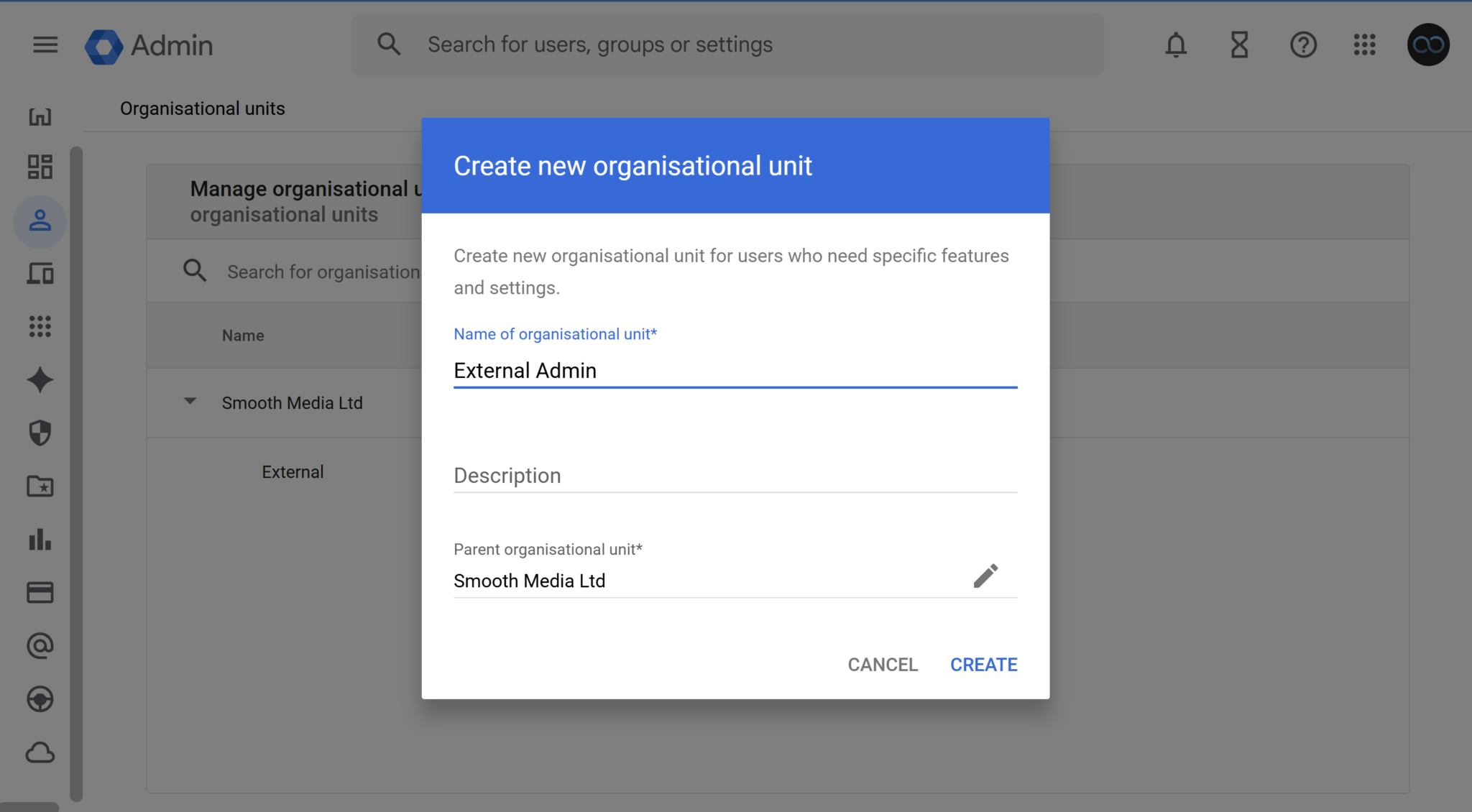1472x812 pixels.
Task: Open your account avatar menu
Action: click(1427, 45)
